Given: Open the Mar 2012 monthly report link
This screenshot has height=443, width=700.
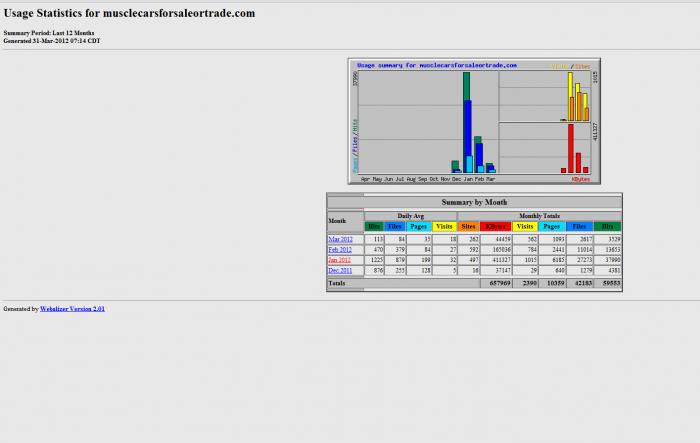Looking at the screenshot, I should 340,239.
